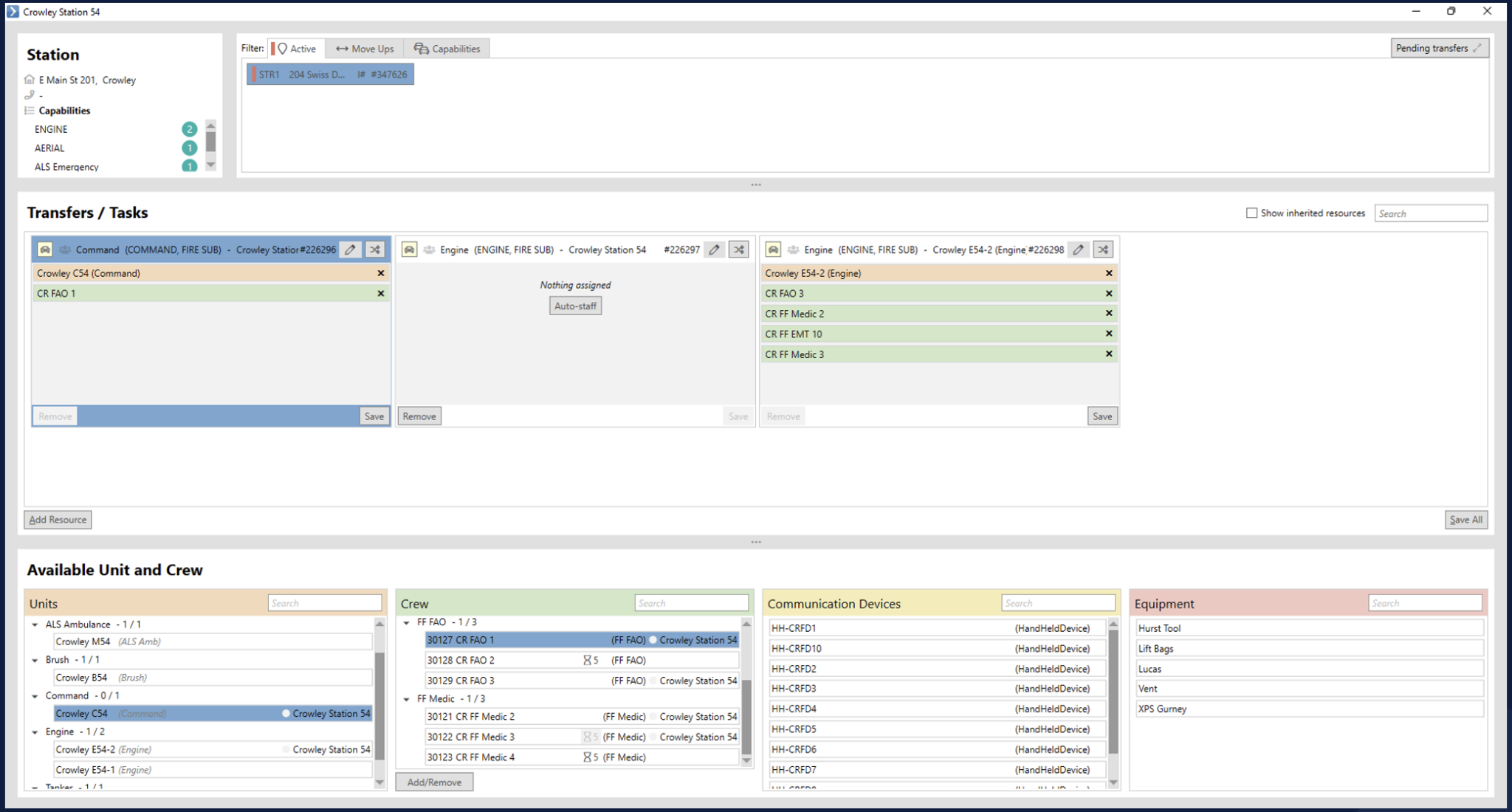This screenshot has width=1512, height=812.
Task: Click the Save All button
Action: coord(1466,520)
